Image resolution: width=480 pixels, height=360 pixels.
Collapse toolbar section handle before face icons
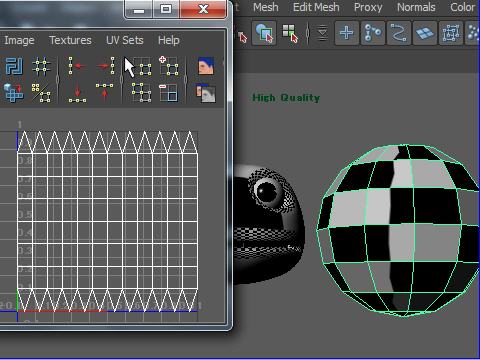click(186, 79)
